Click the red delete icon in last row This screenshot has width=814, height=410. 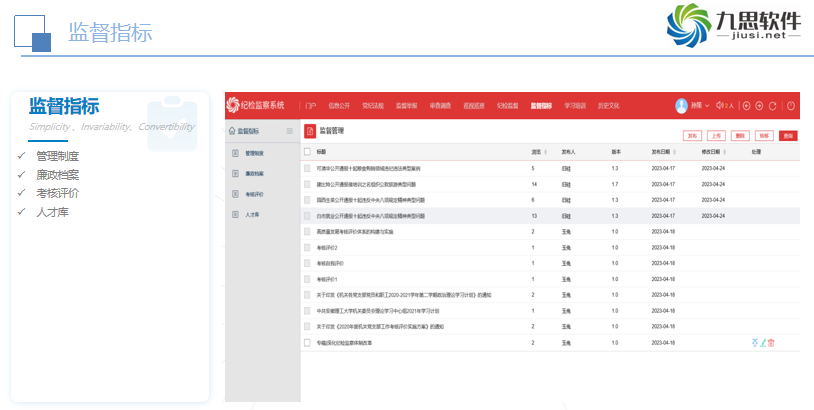tap(771, 343)
